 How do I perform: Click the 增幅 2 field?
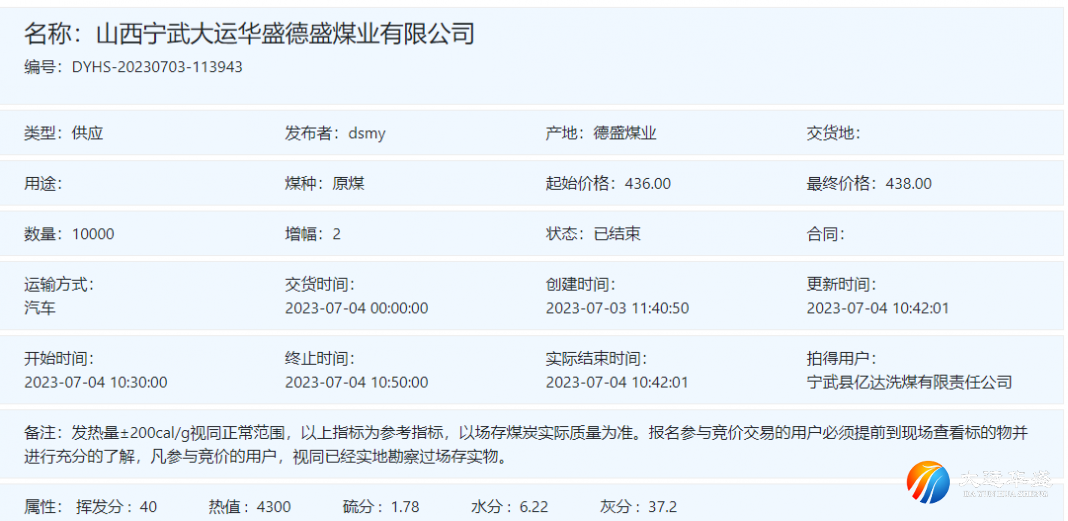click(313, 234)
